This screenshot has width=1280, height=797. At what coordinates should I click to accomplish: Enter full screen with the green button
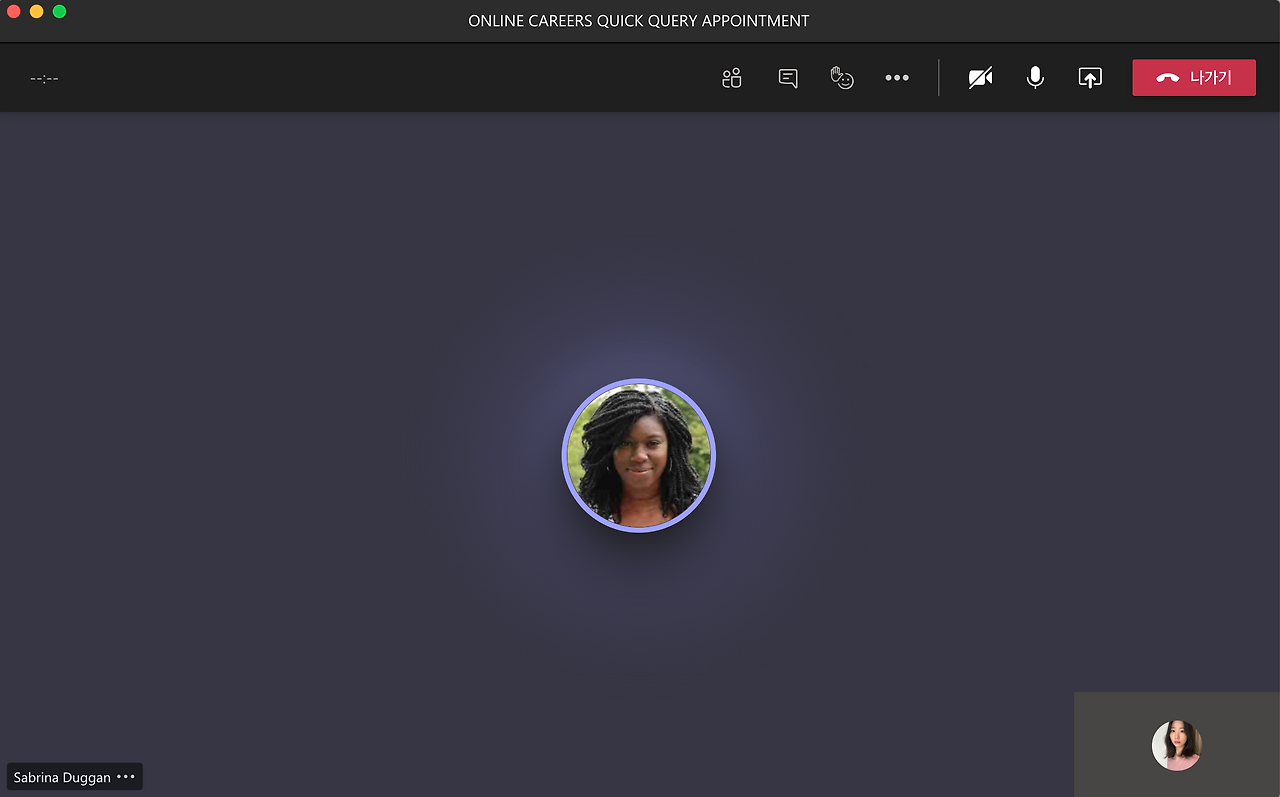pos(59,11)
